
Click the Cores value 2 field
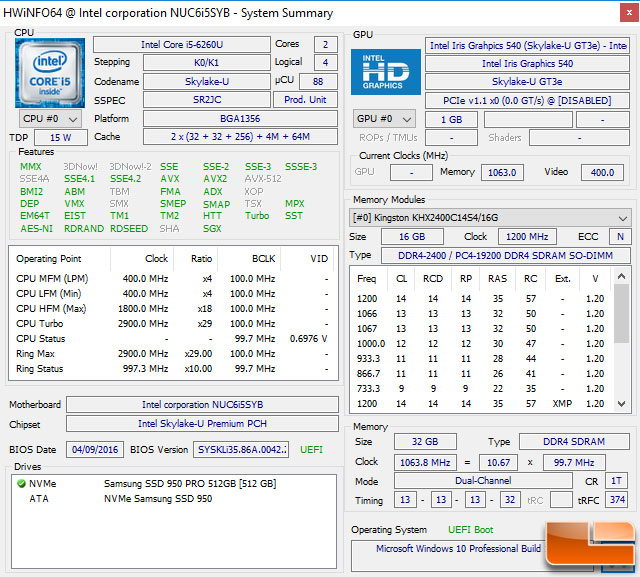326,44
